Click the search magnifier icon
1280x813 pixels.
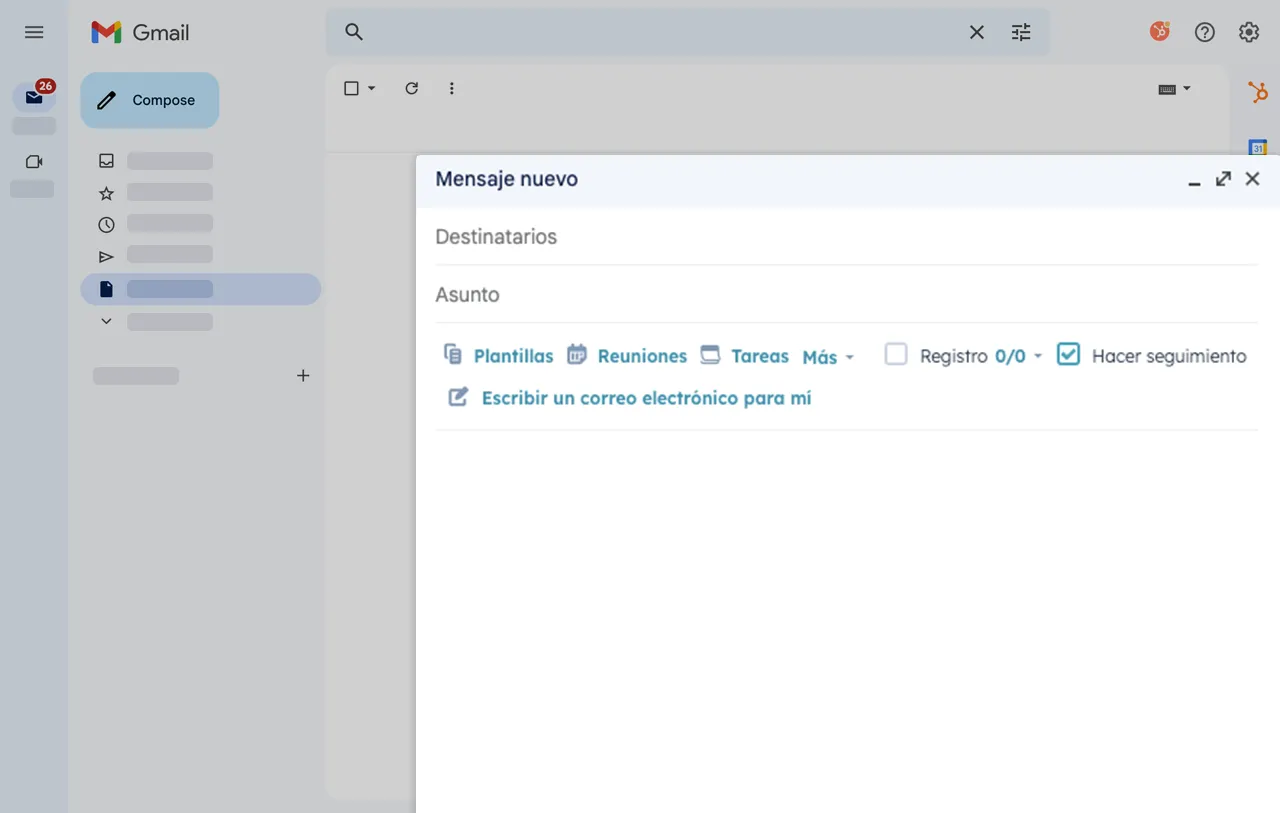point(354,32)
